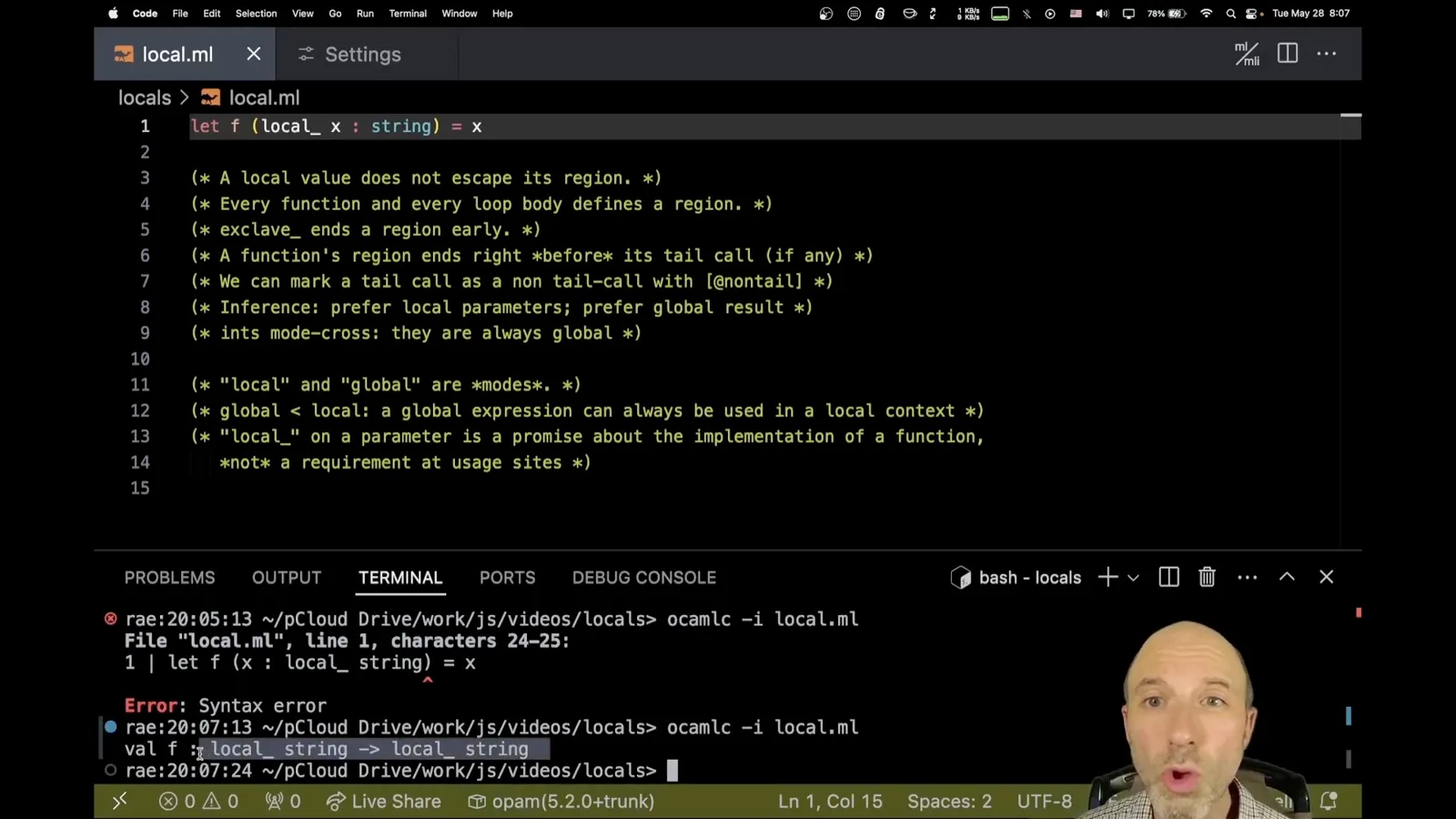Select the TERMINAL panel tab
Viewport: 1456px width, 819px height.
pyautogui.click(x=400, y=578)
